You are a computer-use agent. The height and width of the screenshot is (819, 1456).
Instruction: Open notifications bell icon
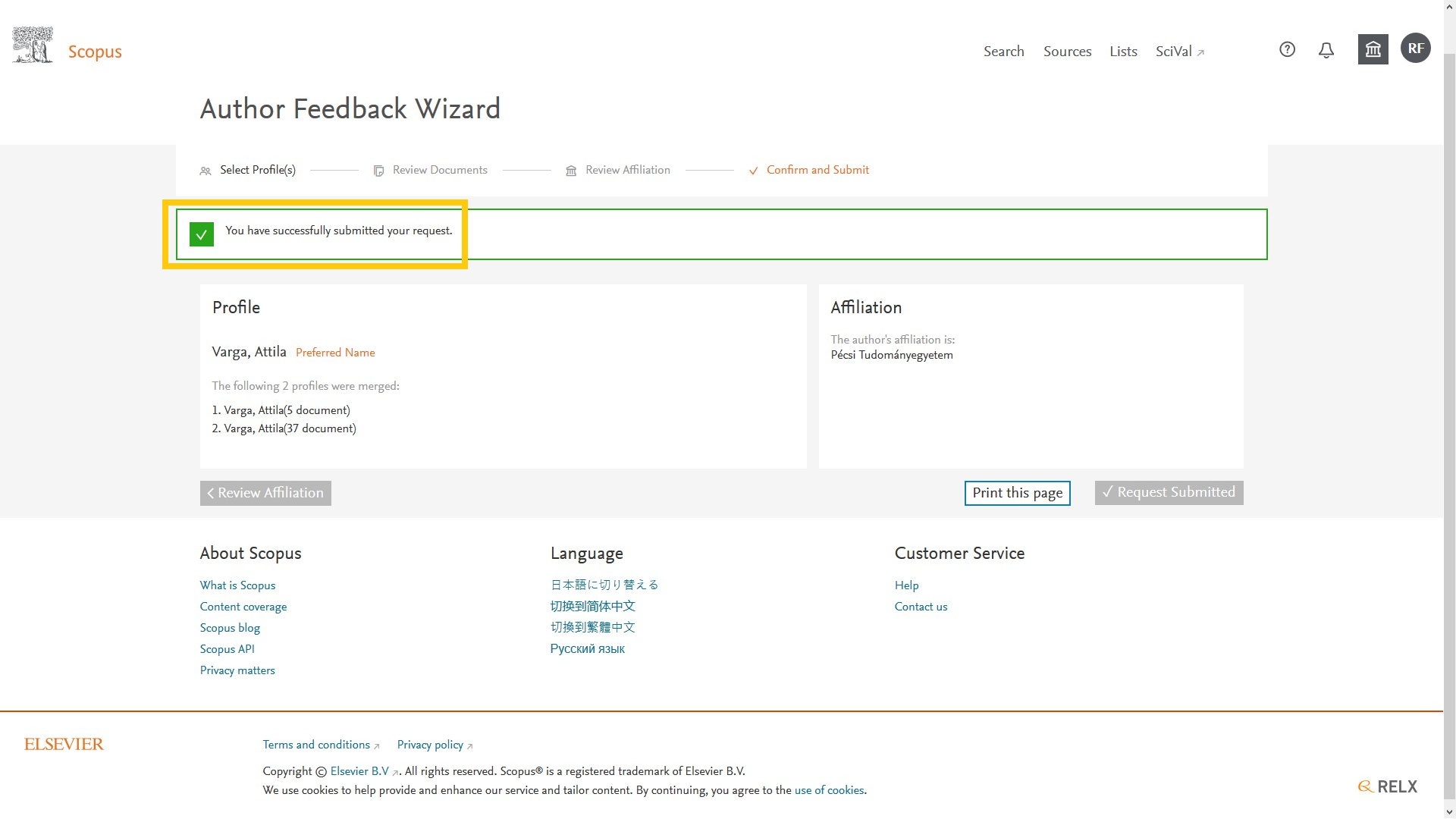1326,50
